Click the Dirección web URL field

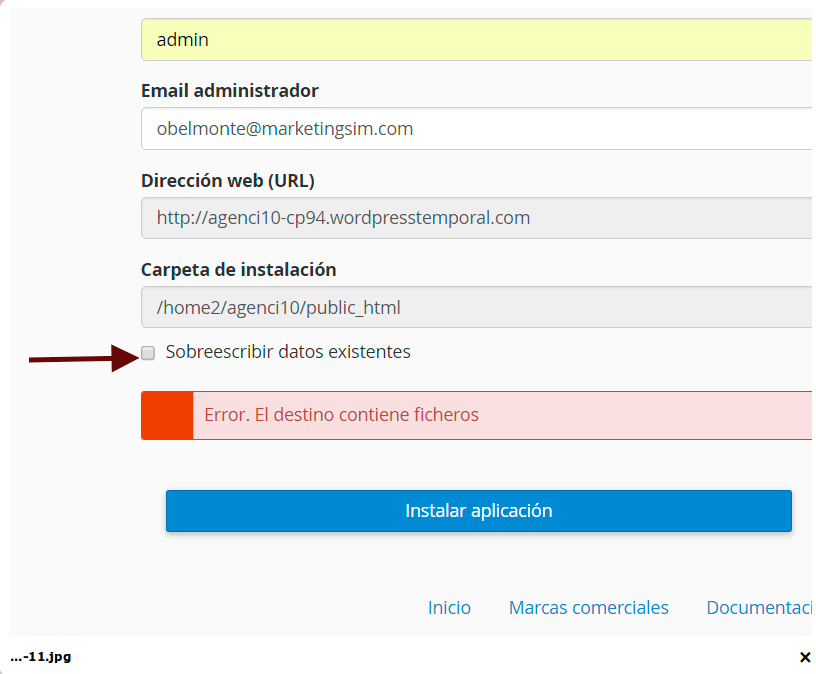click(x=477, y=218)
